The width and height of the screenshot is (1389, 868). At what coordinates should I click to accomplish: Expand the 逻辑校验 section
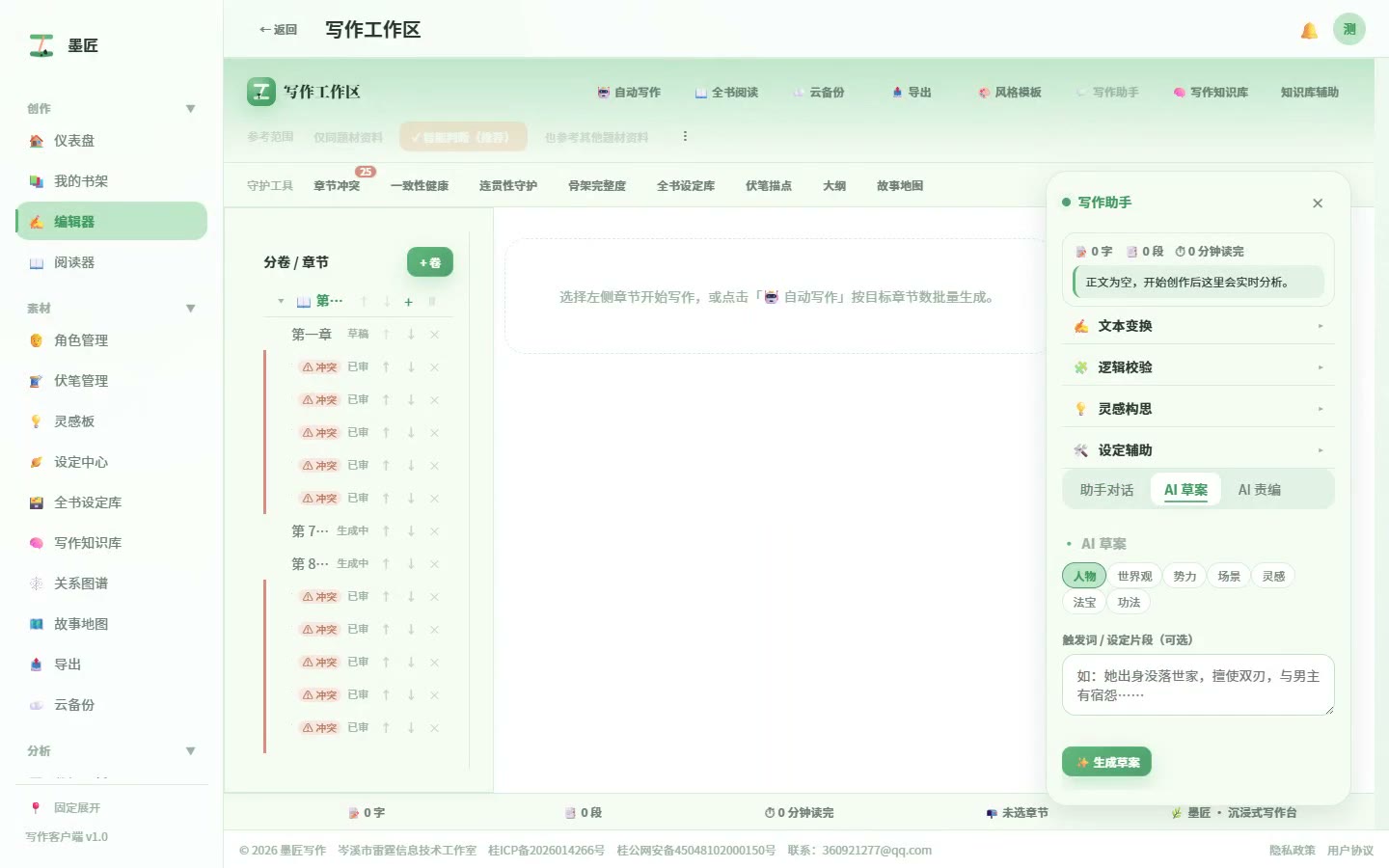click(x=1198, y=367)
